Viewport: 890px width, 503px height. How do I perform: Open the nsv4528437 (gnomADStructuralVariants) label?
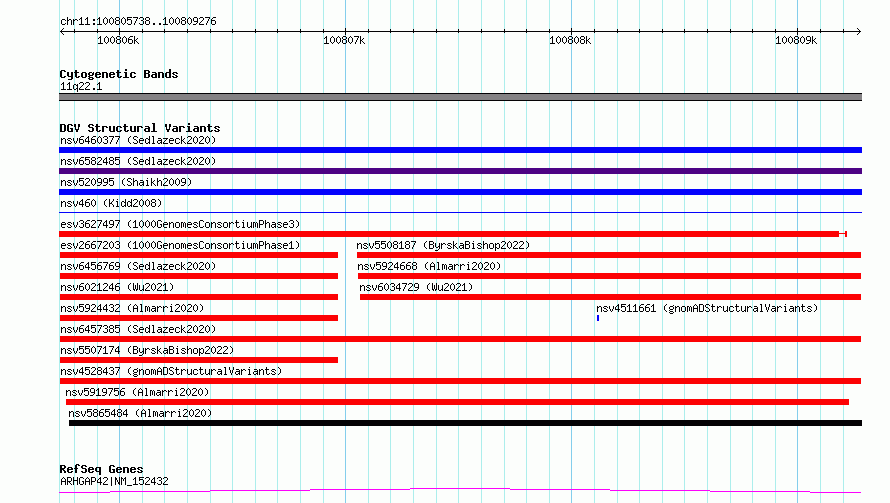click(x=171, y=371)
